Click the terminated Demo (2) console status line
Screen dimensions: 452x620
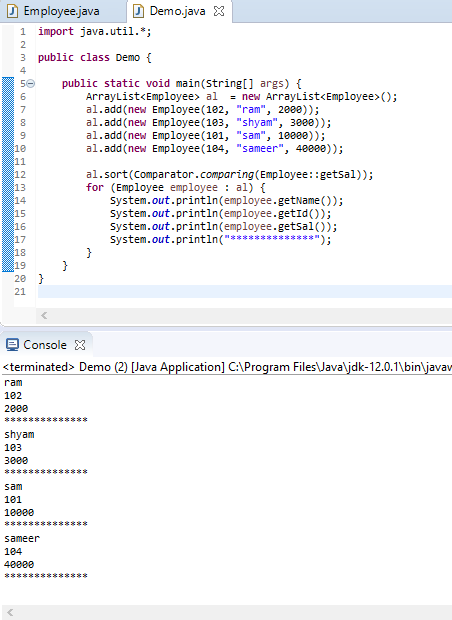tap(227, 367)
